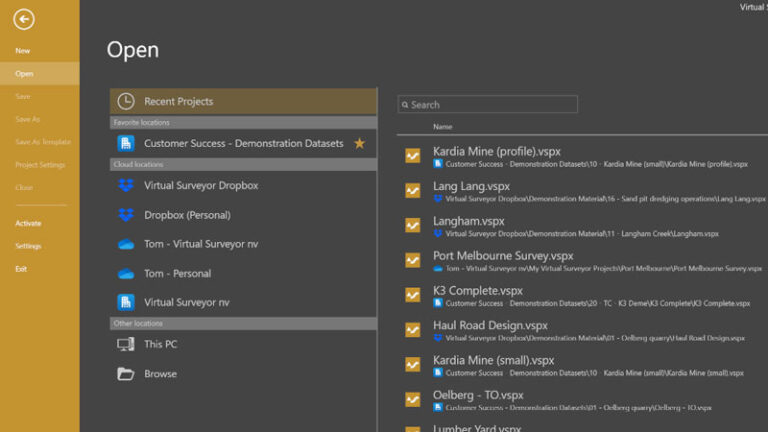Click Activate in the sidebar
Viewport: 768px width, 432px height.
pos(28,223)
